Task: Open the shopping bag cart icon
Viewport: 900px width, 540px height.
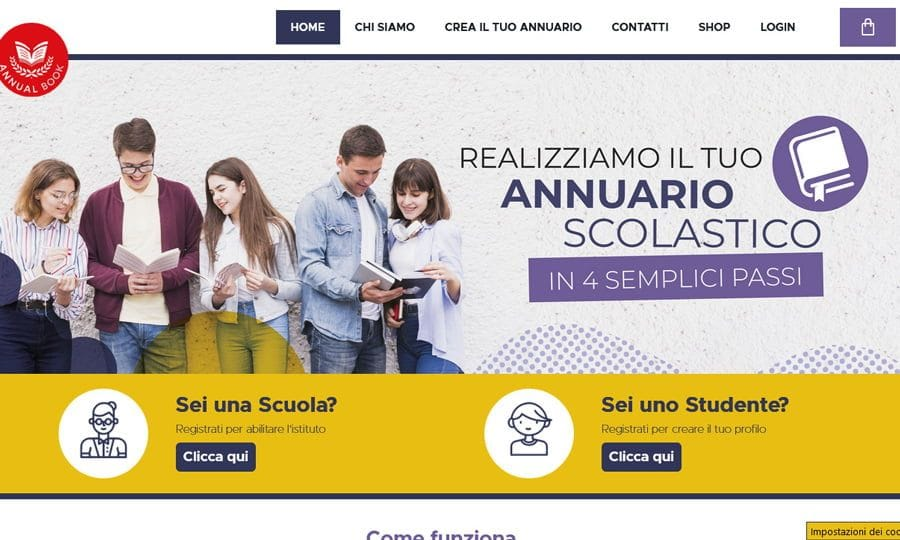Action: pyautogui.click(x=867, y=27)
